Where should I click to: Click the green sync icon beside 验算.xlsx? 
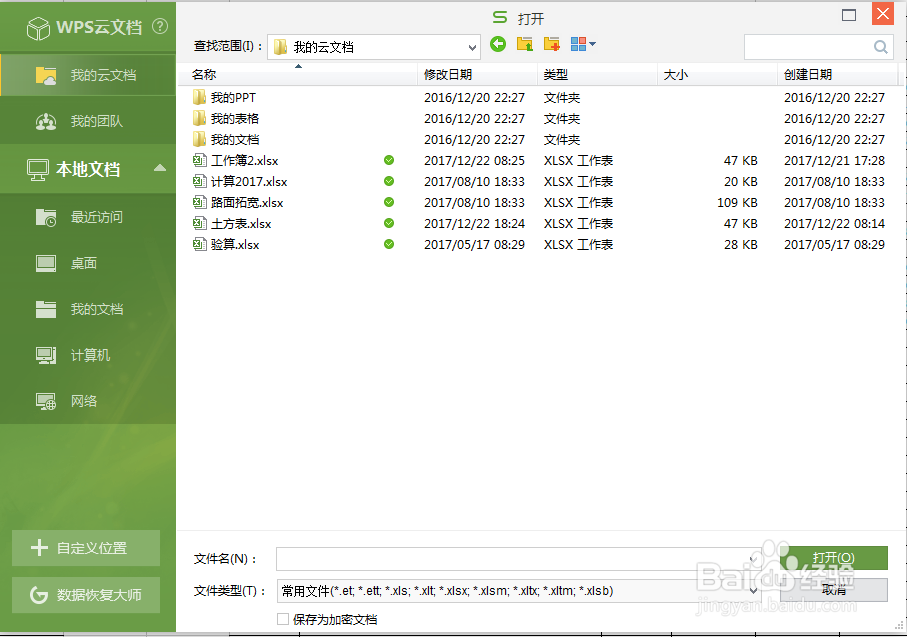coord(389,244)
